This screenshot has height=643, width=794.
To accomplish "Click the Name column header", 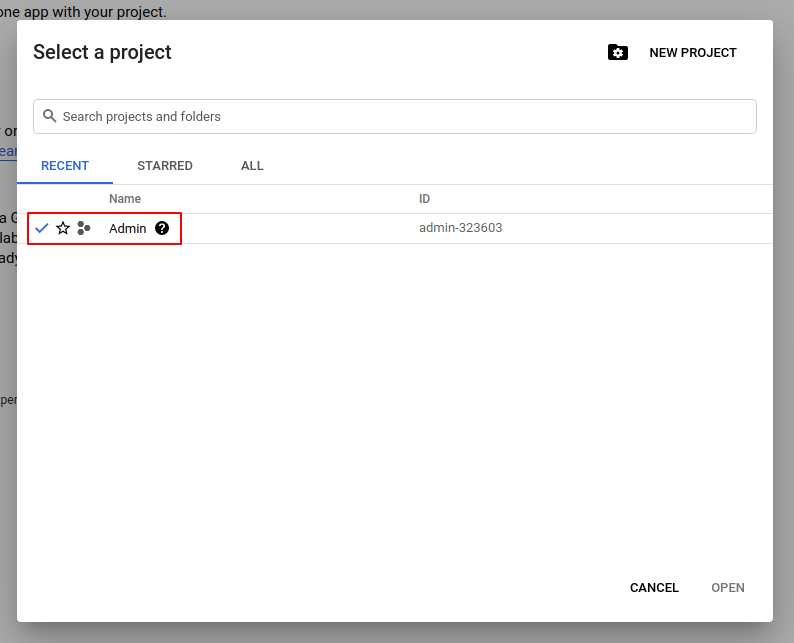I will click(x=125, y=199).
